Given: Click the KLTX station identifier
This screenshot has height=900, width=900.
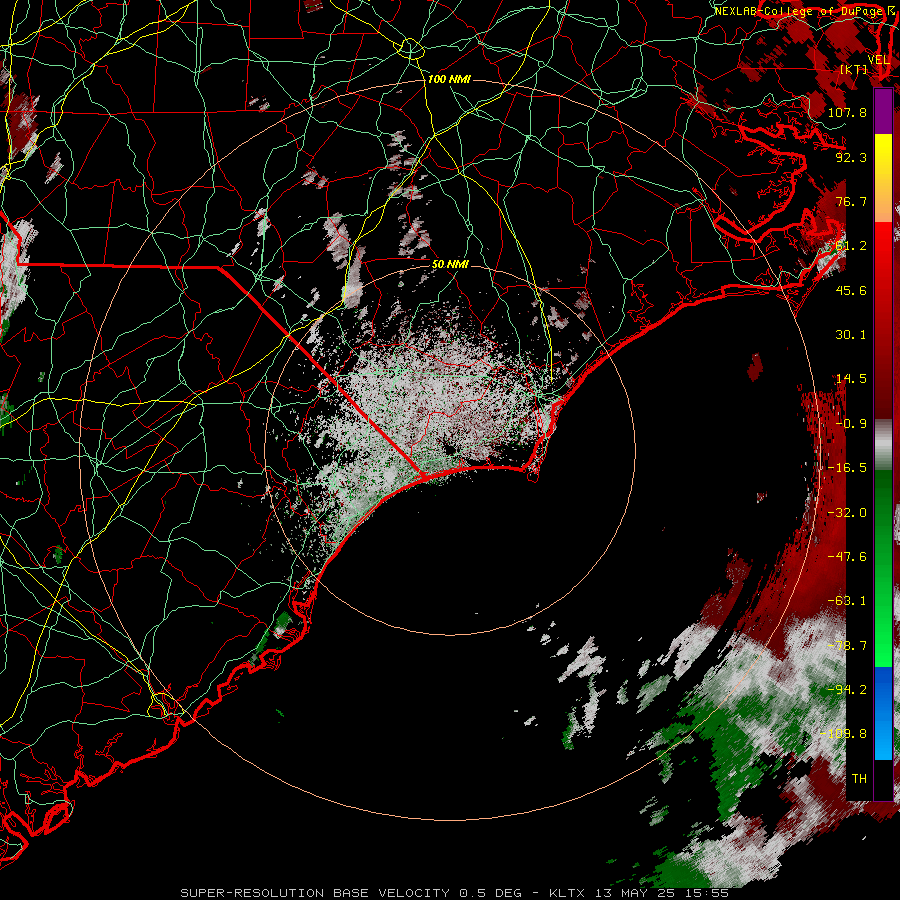Looking at the screenshot, I should [x=567, y=893].
